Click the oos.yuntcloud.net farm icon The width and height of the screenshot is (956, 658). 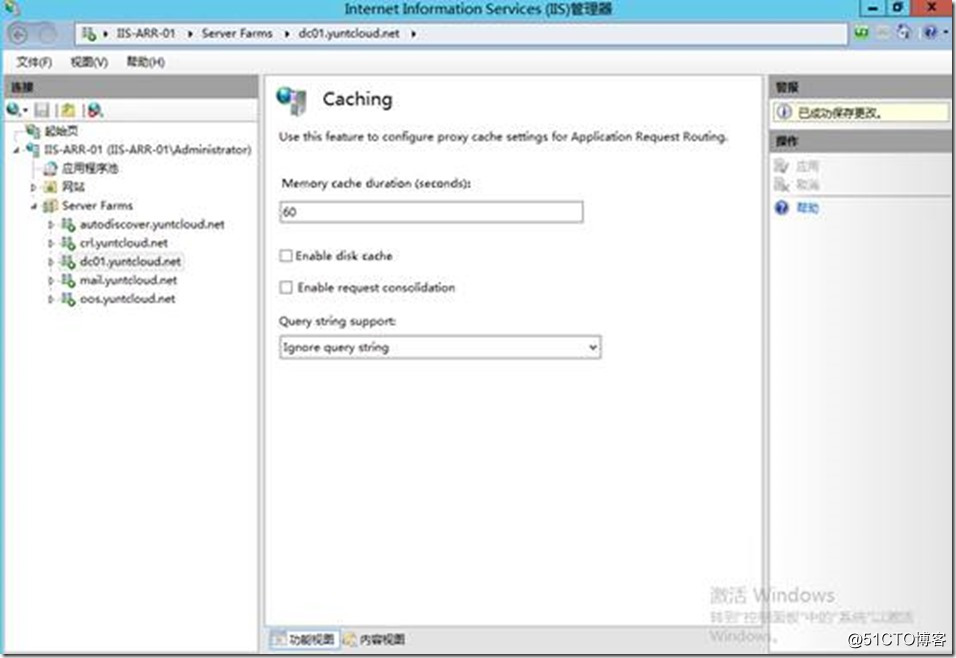pyautogui.click(x=68, y=299)
